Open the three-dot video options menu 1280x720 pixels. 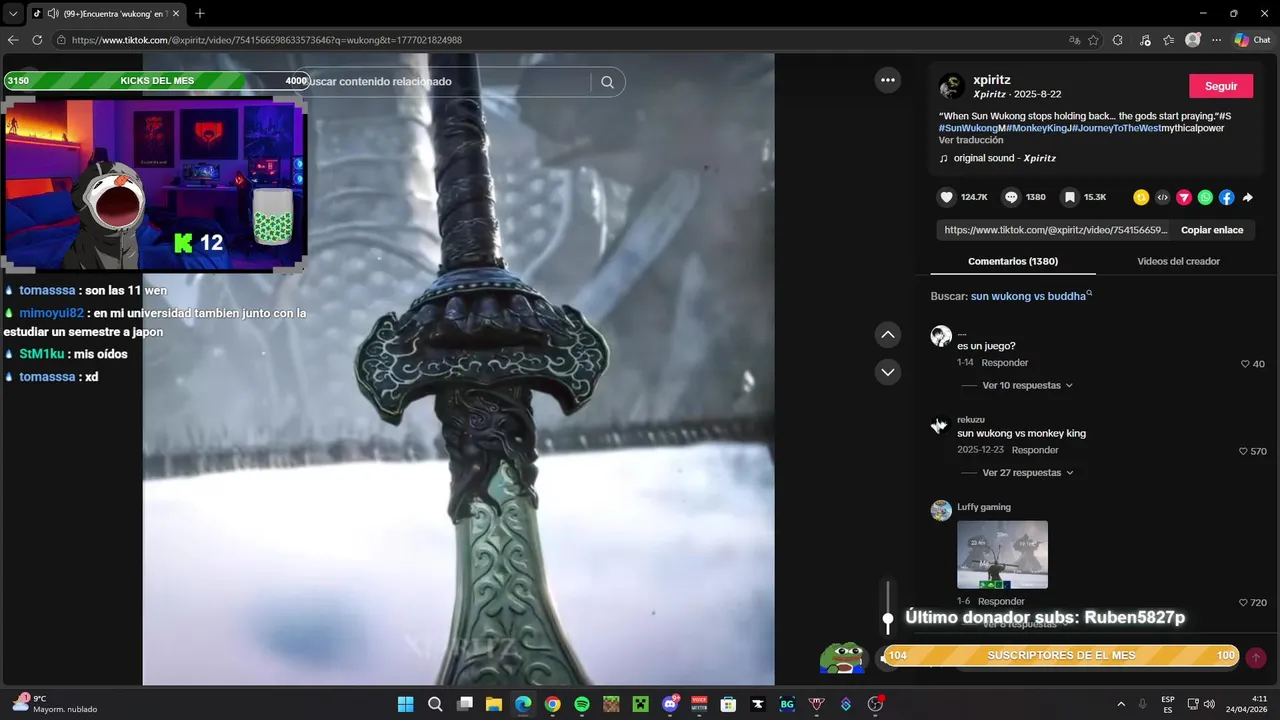(888, 81)
